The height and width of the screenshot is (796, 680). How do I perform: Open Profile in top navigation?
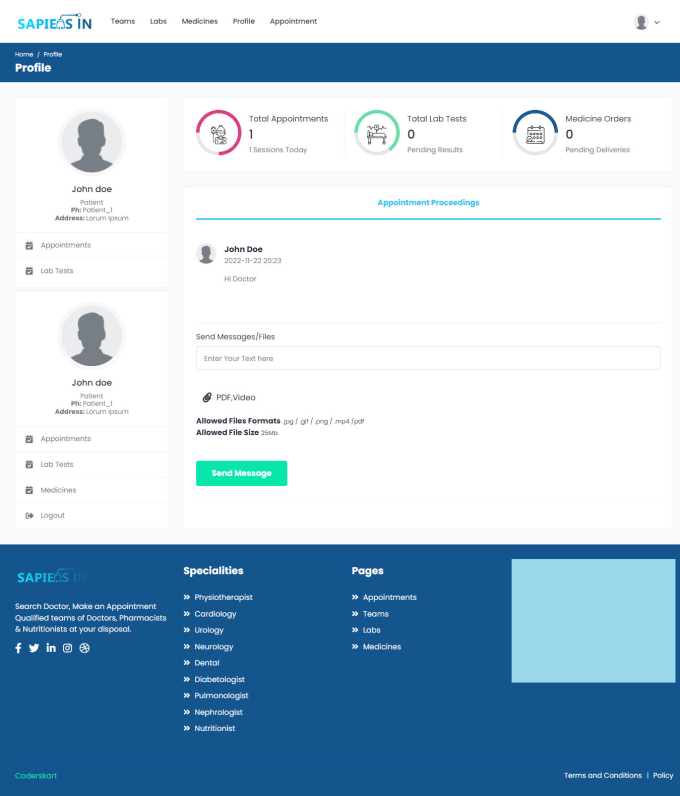coord(244,21)
